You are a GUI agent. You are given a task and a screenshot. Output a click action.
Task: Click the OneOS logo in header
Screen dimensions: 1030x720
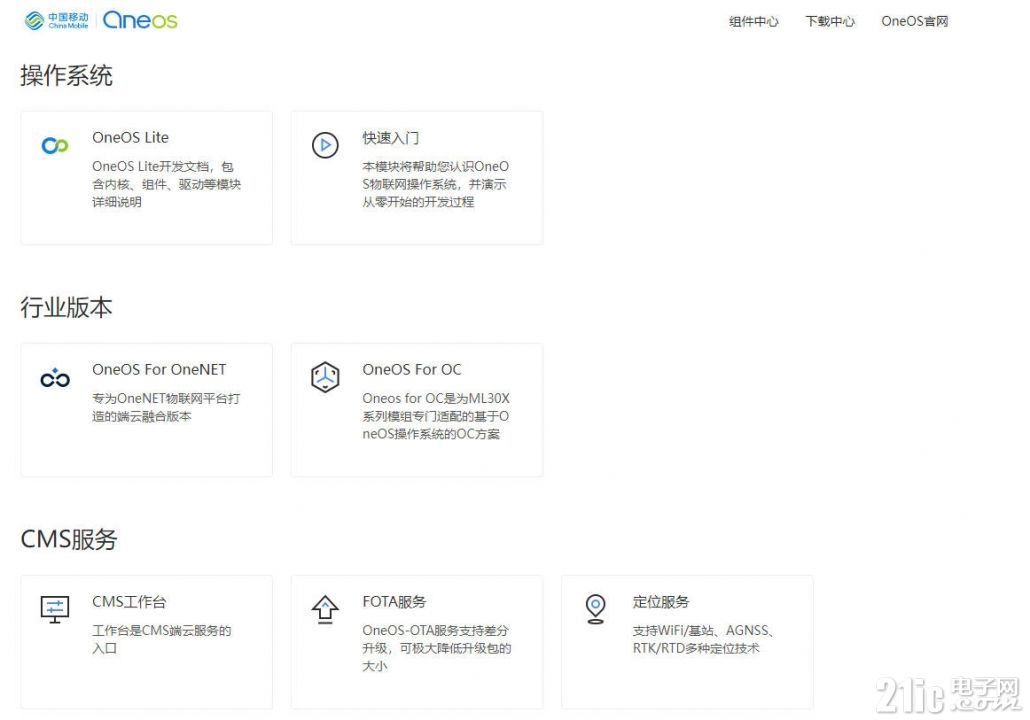pyautogui.click(x=140, y=20)
